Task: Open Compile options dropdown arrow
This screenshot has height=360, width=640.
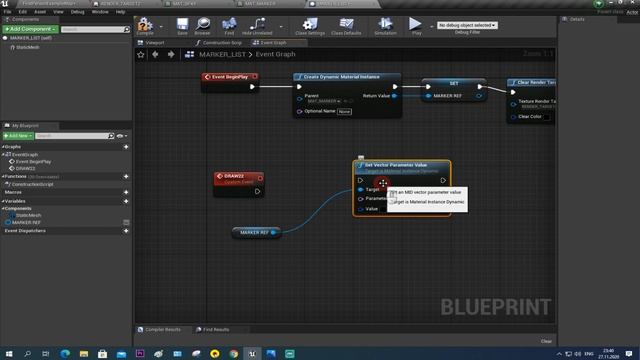Action: [161, 27]
